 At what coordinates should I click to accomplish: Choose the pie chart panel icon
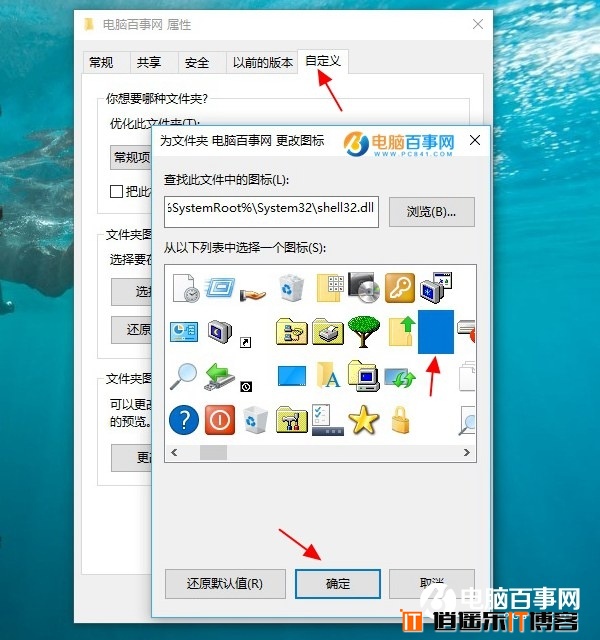(x=184, y=332)
